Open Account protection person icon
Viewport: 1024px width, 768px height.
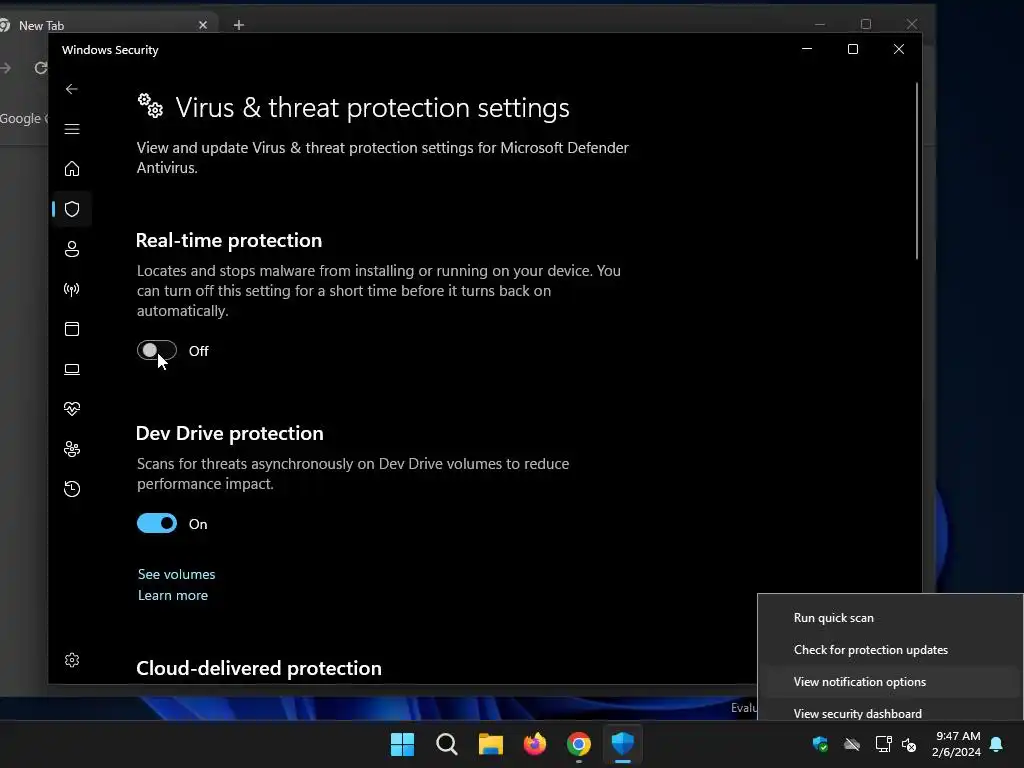pyautogui.click(x=72, y=249)
